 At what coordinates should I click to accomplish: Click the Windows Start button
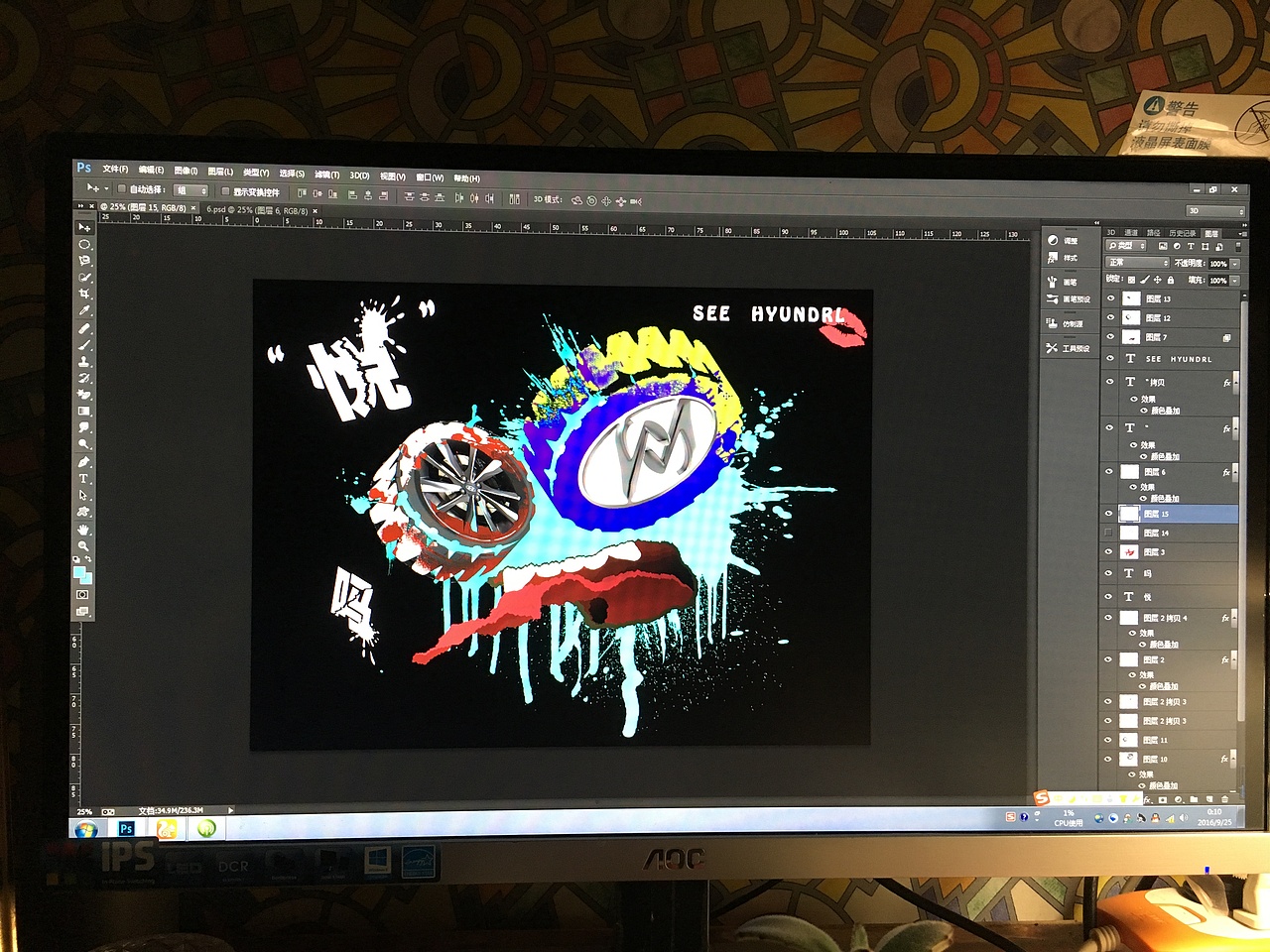pos(84,828)
